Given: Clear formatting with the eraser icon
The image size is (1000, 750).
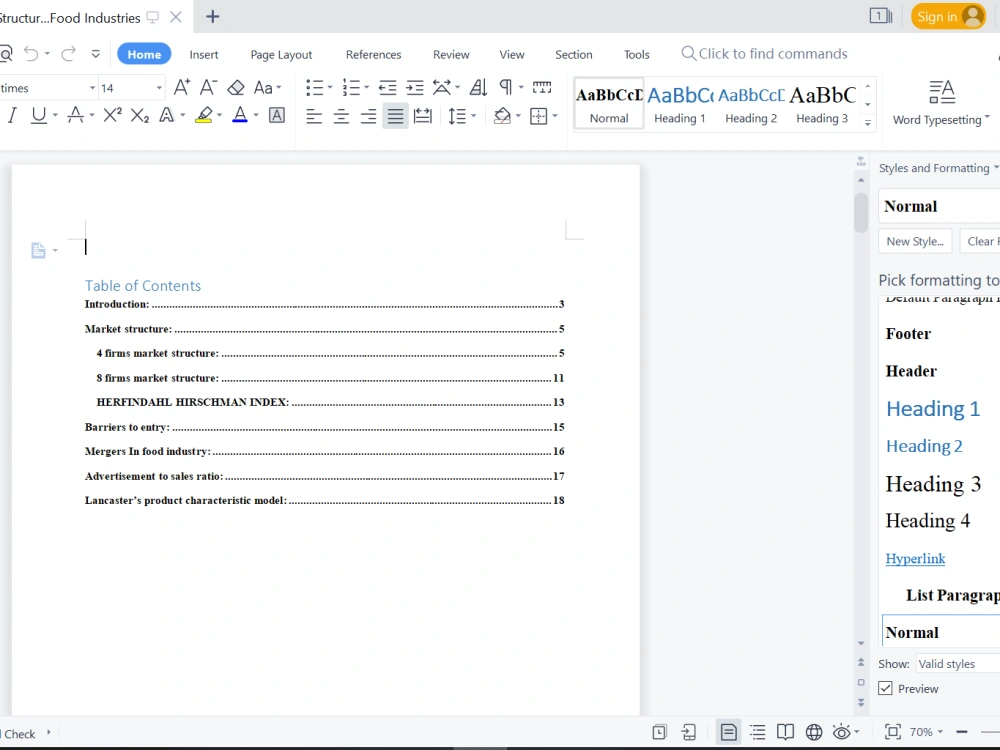Looking at the screenshot, I should point(236,87).
